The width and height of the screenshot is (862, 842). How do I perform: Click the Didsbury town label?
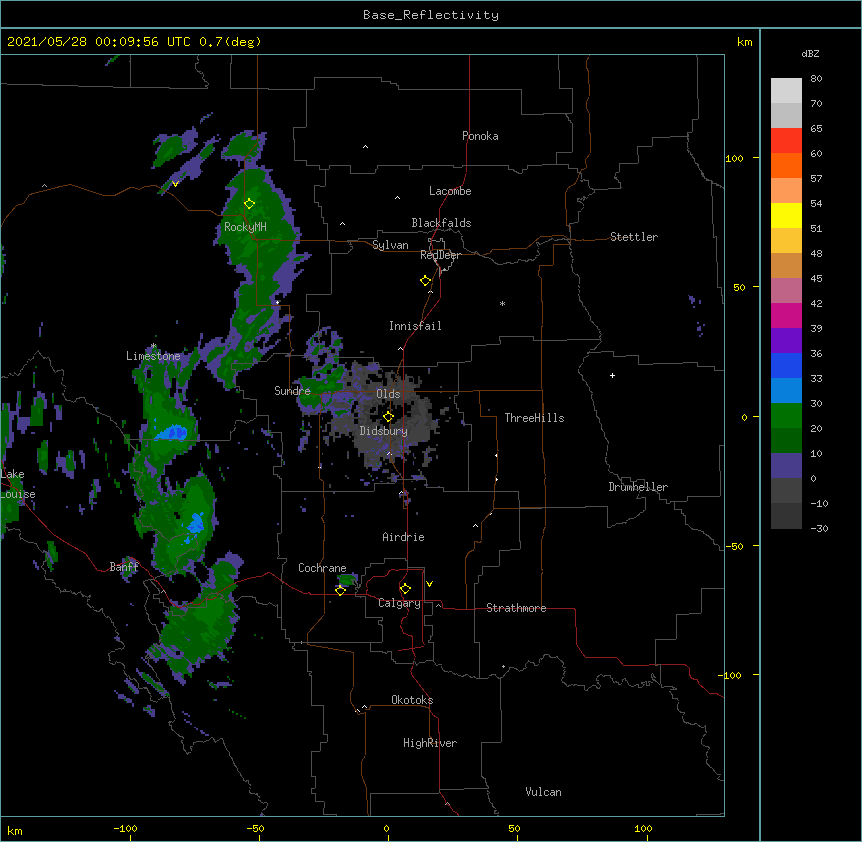click(383, 431)
